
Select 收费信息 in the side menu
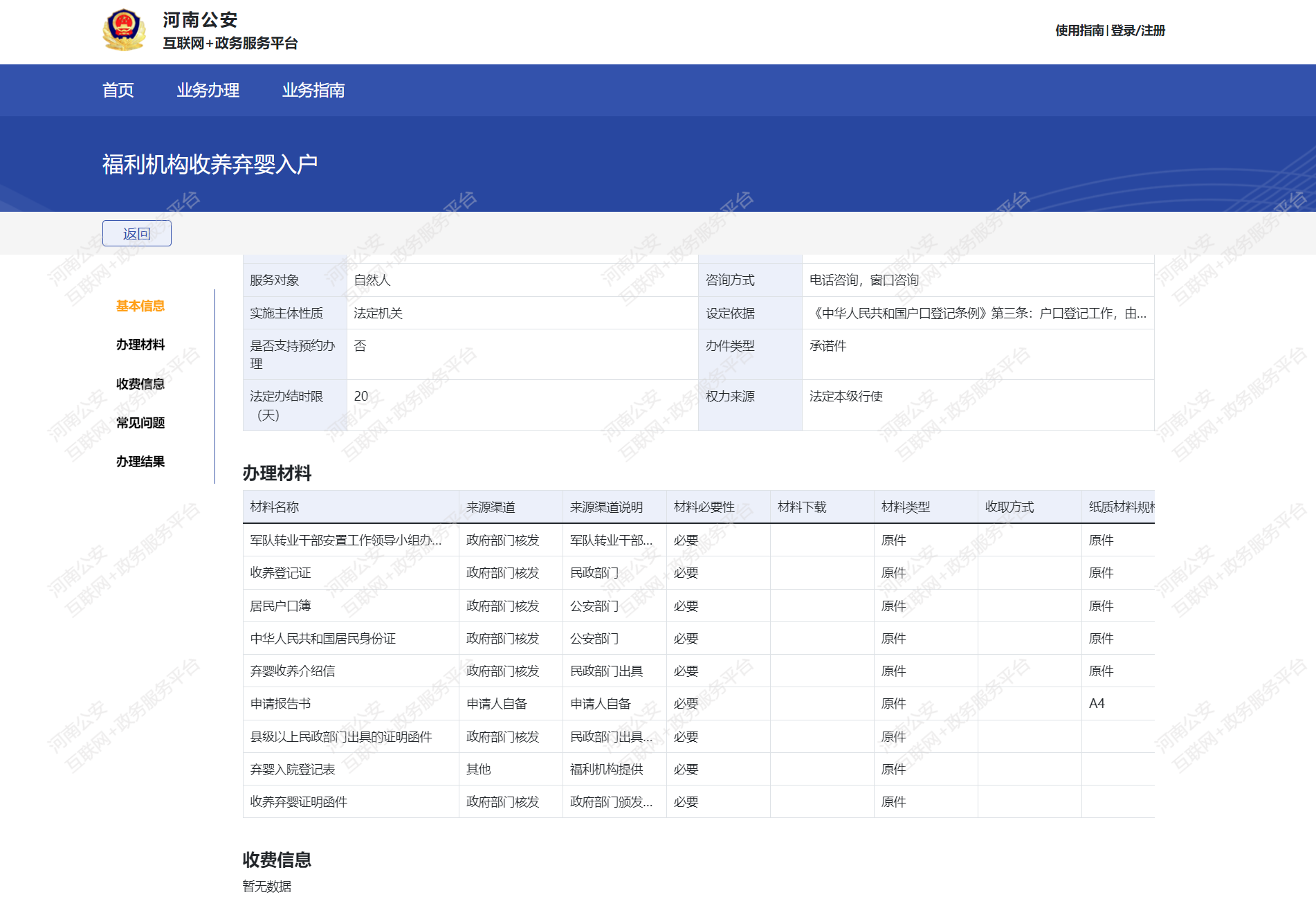[x=140, y=384]
